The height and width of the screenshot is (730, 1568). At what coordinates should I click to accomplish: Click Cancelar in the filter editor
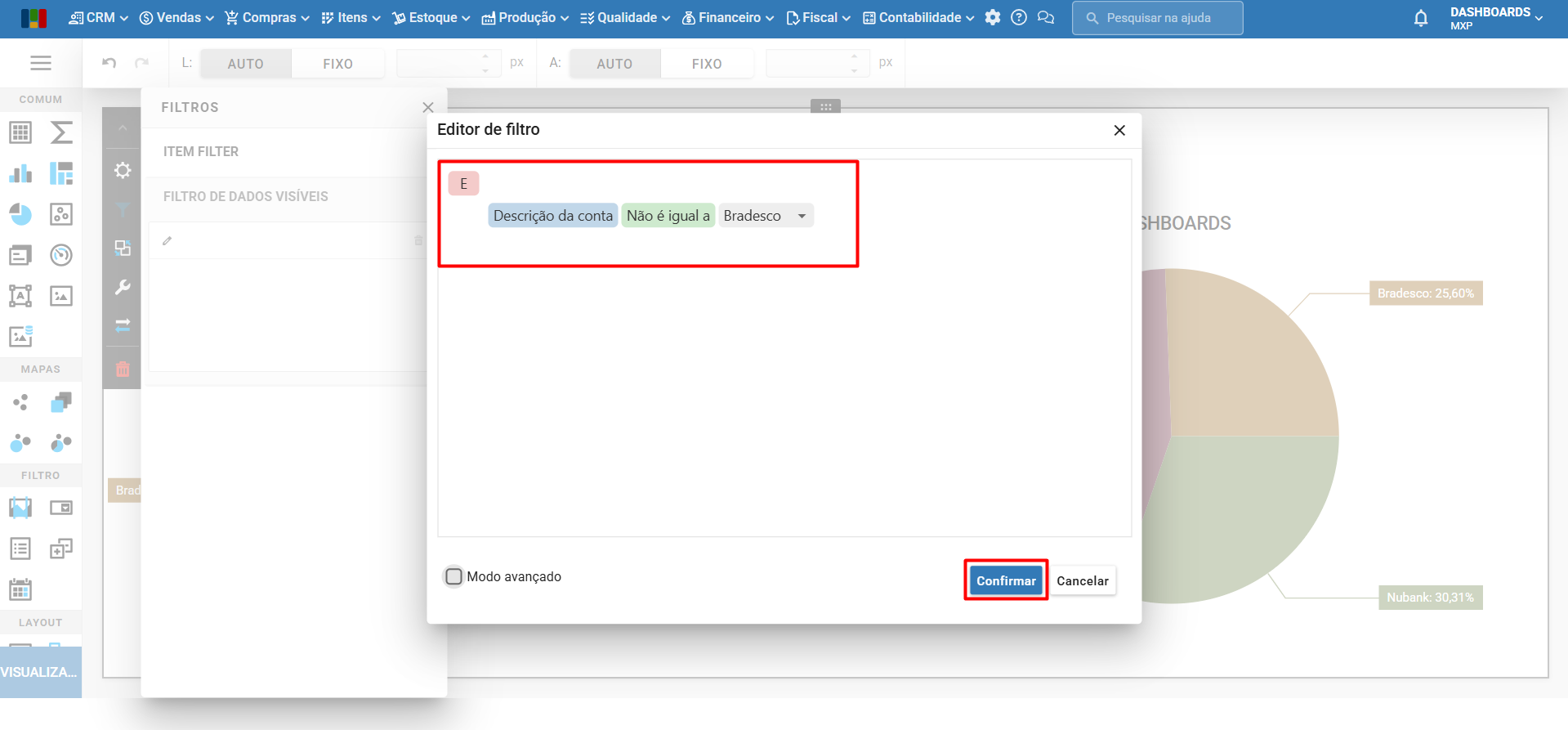[1083, 580]
